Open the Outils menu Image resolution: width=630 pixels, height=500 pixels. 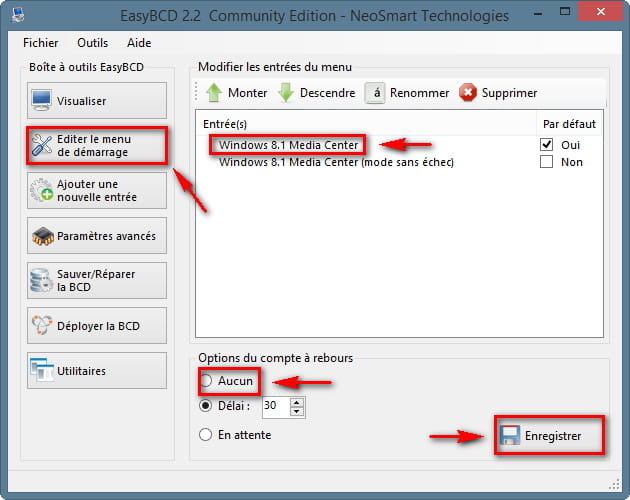point(92,43)
